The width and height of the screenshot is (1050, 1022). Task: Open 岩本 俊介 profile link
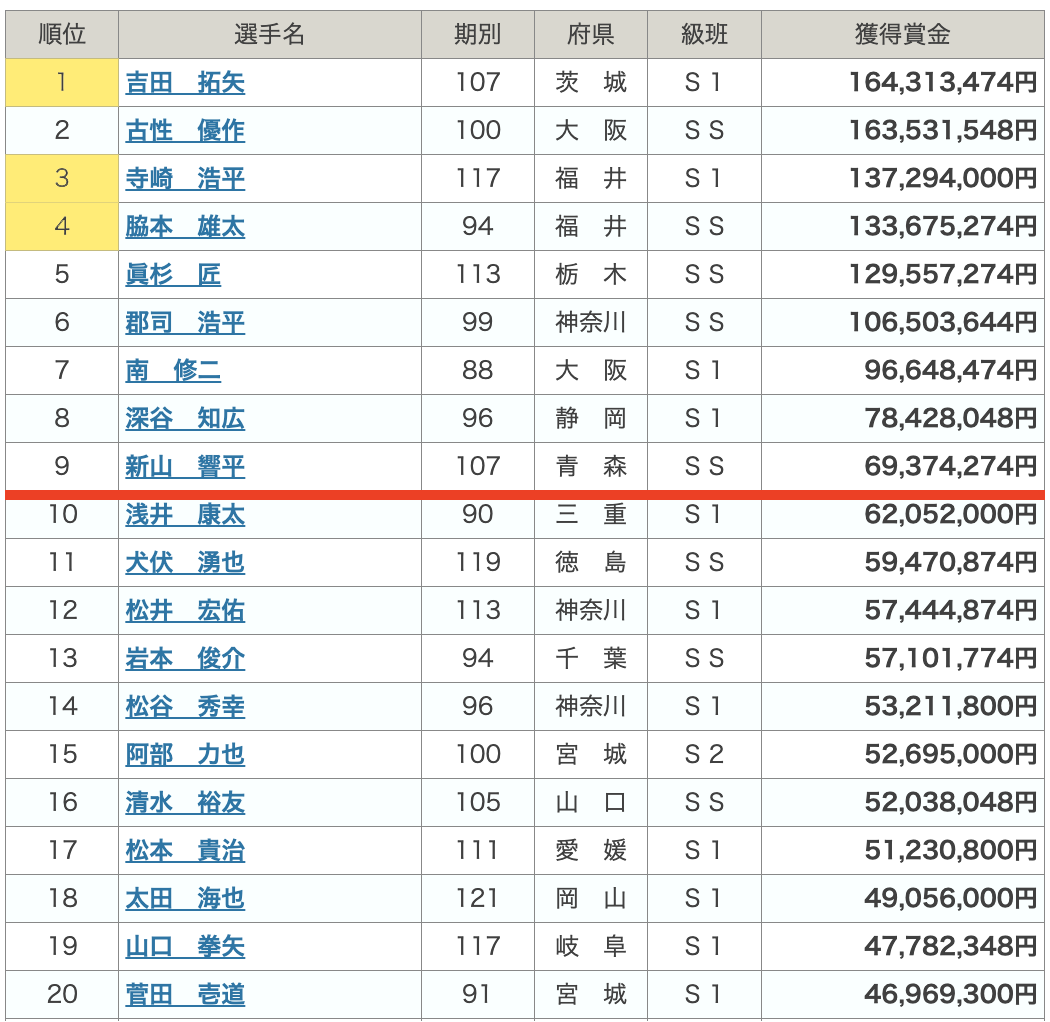(x=185, y=659)
